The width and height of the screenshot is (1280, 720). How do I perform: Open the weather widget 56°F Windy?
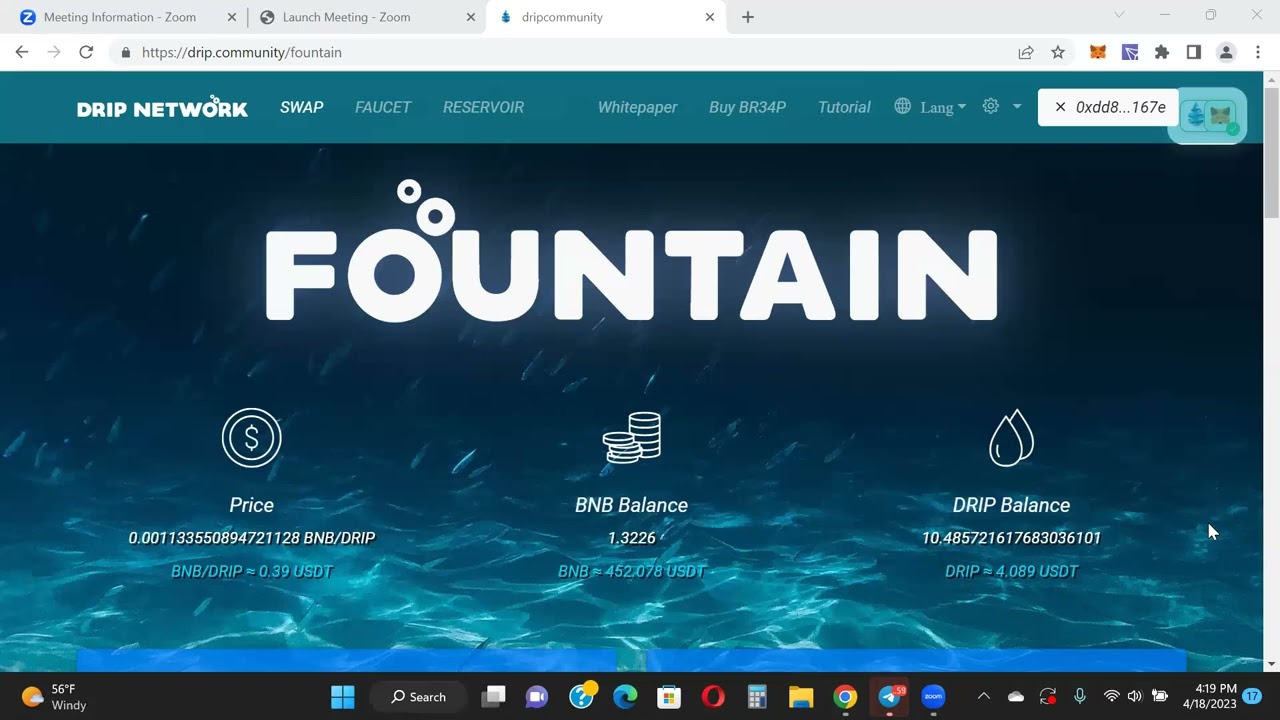coord(56,697)
